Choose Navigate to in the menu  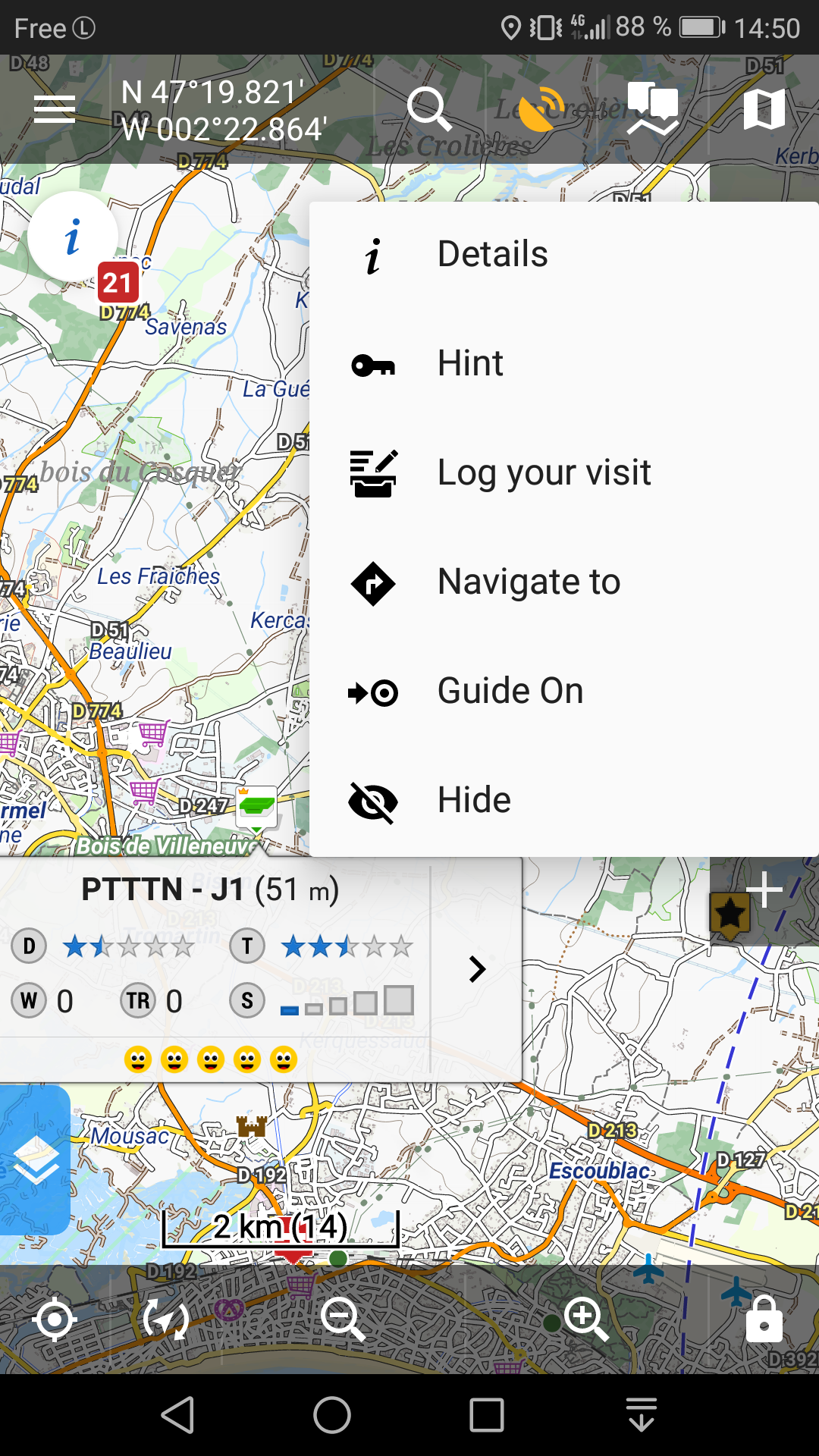tap(529, 582)
